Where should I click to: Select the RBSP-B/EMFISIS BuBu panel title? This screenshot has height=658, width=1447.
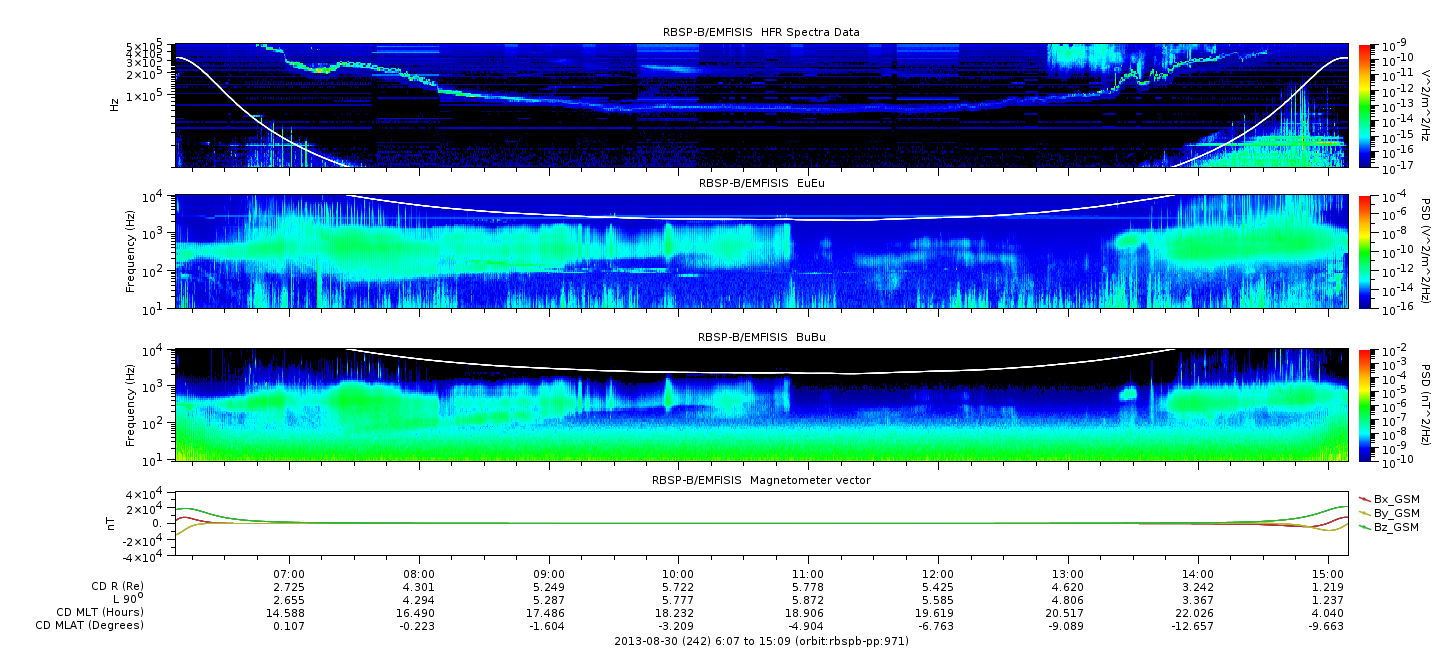(761, 338)
